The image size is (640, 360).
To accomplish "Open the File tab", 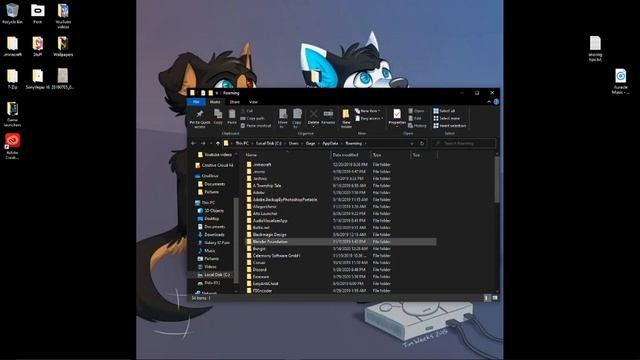I will coord(196,102).
